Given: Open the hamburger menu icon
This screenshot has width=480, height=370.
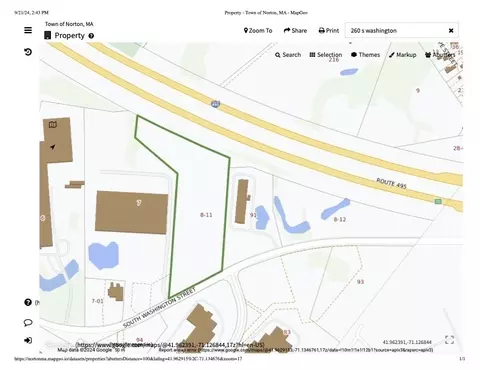Looking at the screenshot, I should pyautogui.click(x=28, y=30).
